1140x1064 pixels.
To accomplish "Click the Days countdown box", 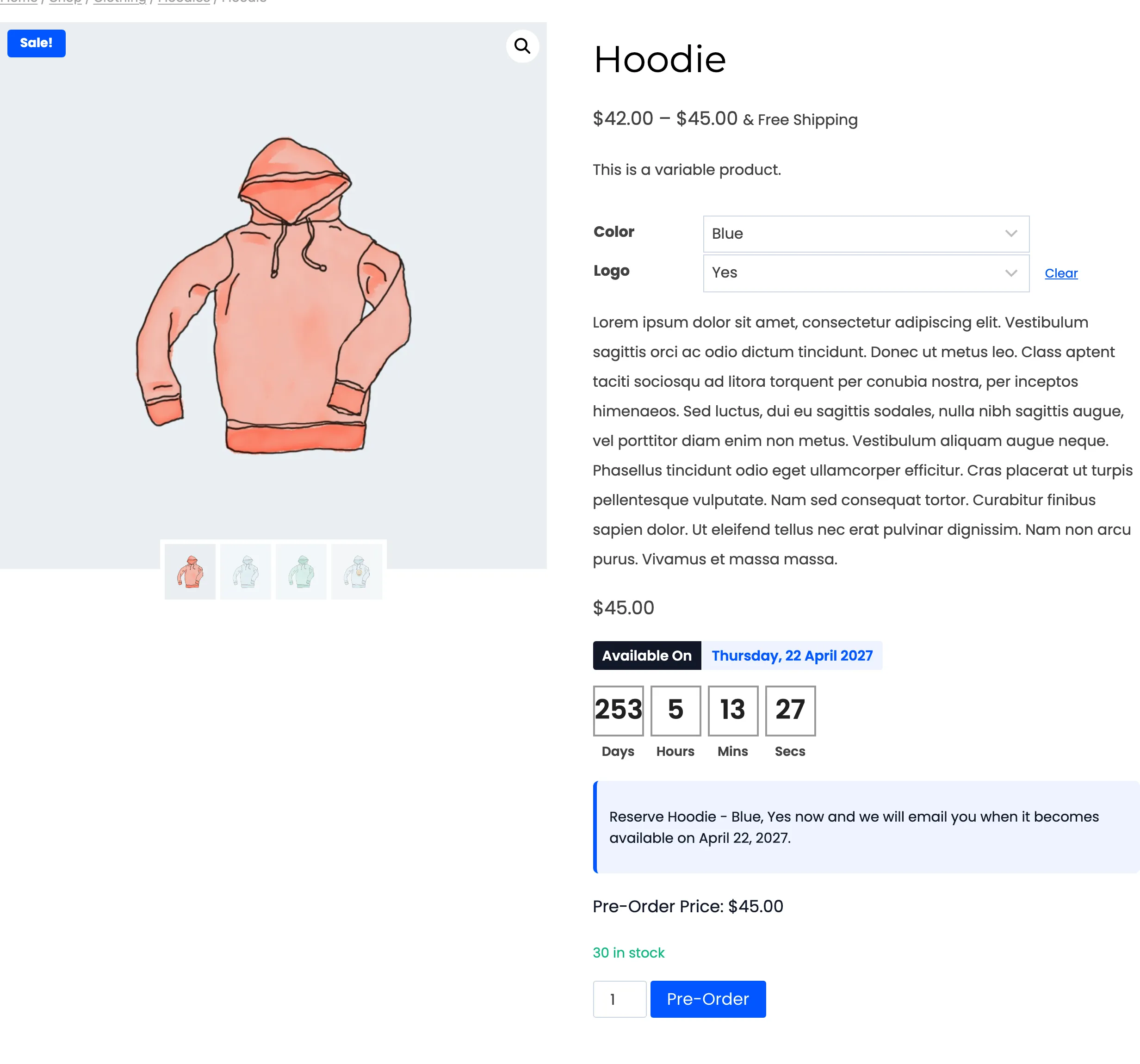I will click(618, 710).
